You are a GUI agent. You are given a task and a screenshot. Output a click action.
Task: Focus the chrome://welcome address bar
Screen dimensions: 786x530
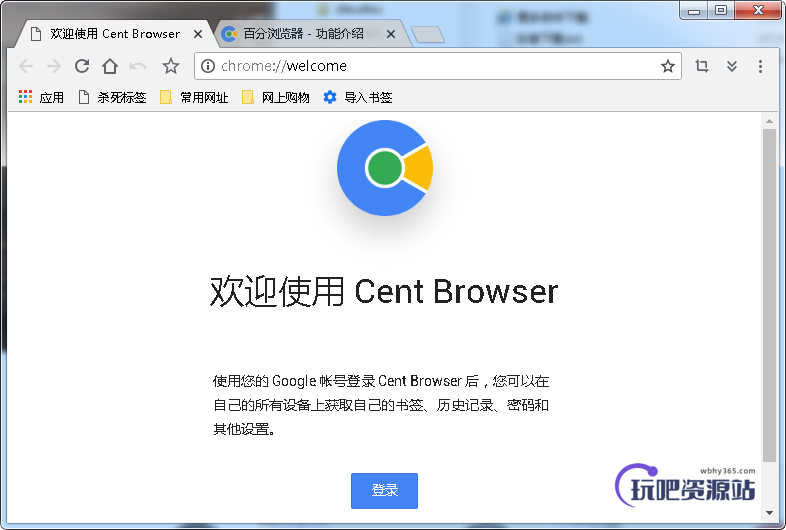(438, 66)
